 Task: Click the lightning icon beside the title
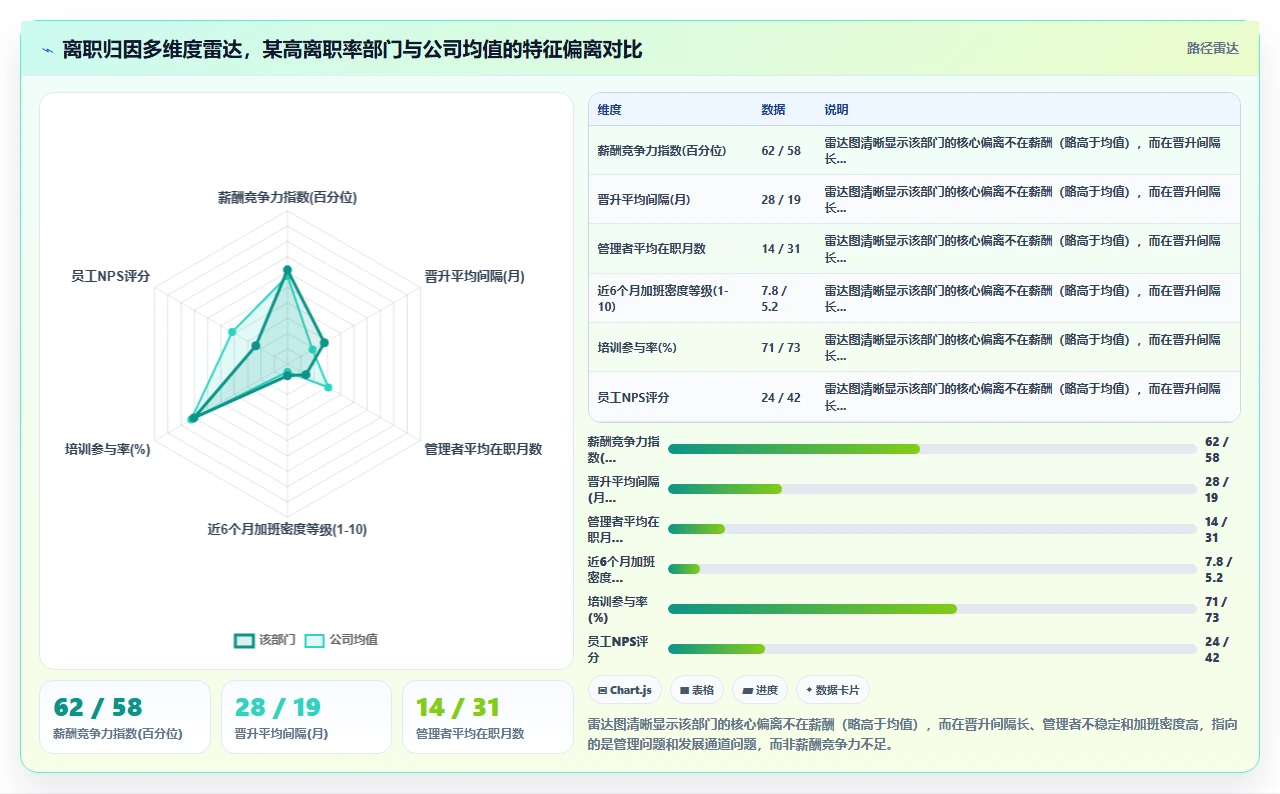coord(48,50)
